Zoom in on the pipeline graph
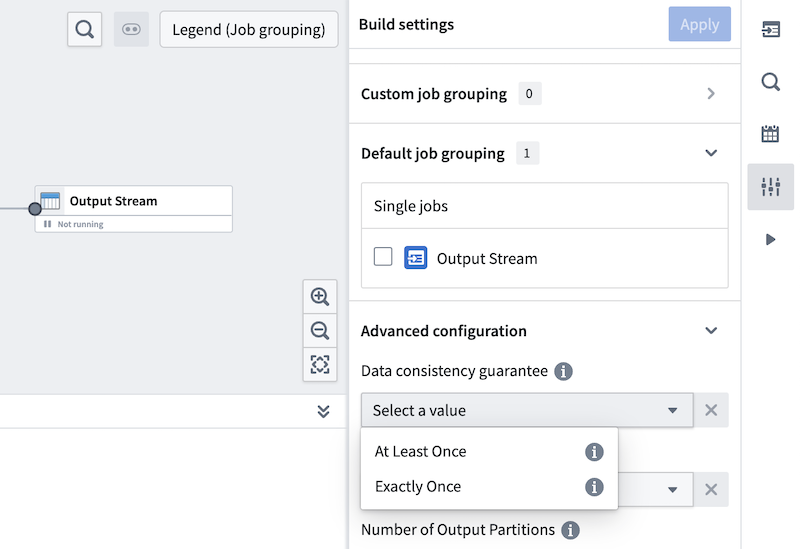 click(x=320, y=297)
